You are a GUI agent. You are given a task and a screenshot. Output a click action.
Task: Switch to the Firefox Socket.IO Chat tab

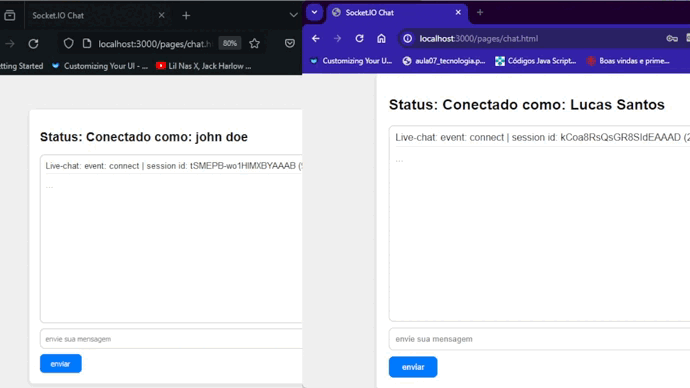coord(92,15)
